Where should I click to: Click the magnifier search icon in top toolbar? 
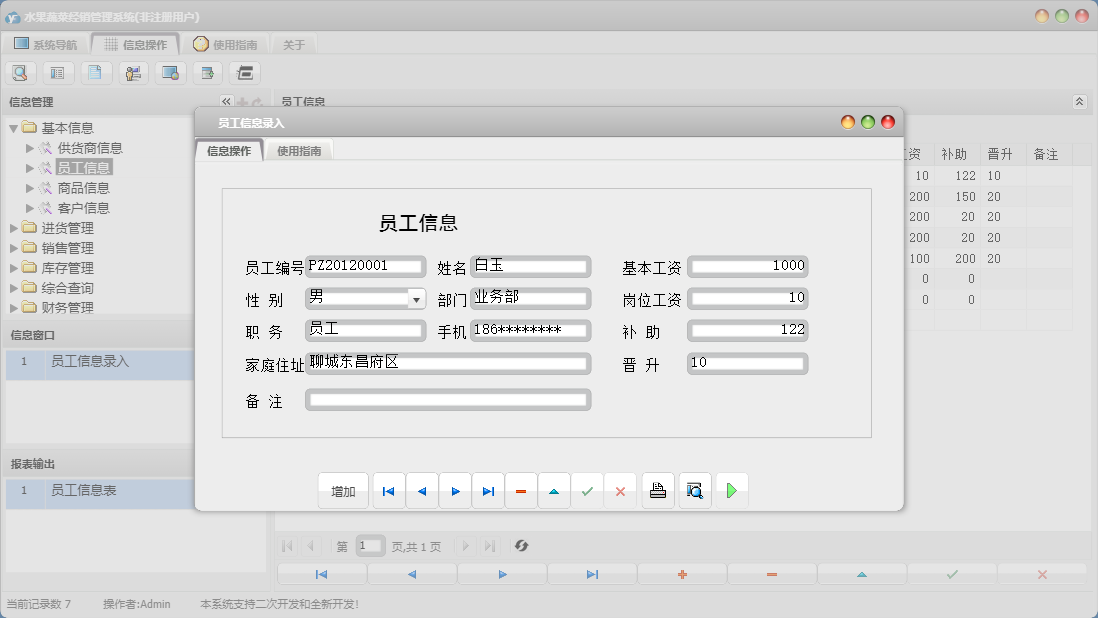[21, 72]
